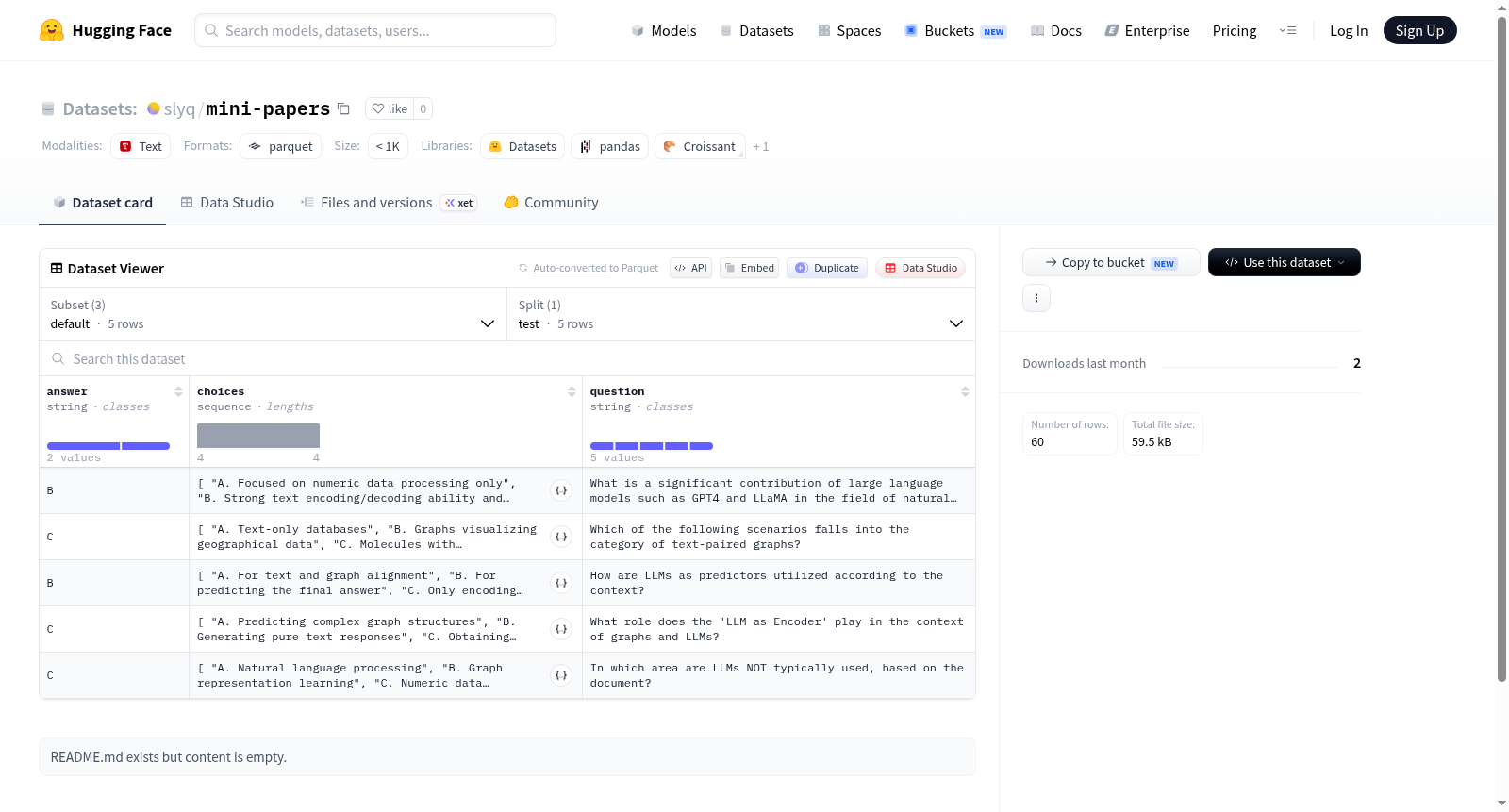The width and height of the screenshot is (1509, 812).
Task: Click the answer column class distribution bar
Action: click(108, 445)
